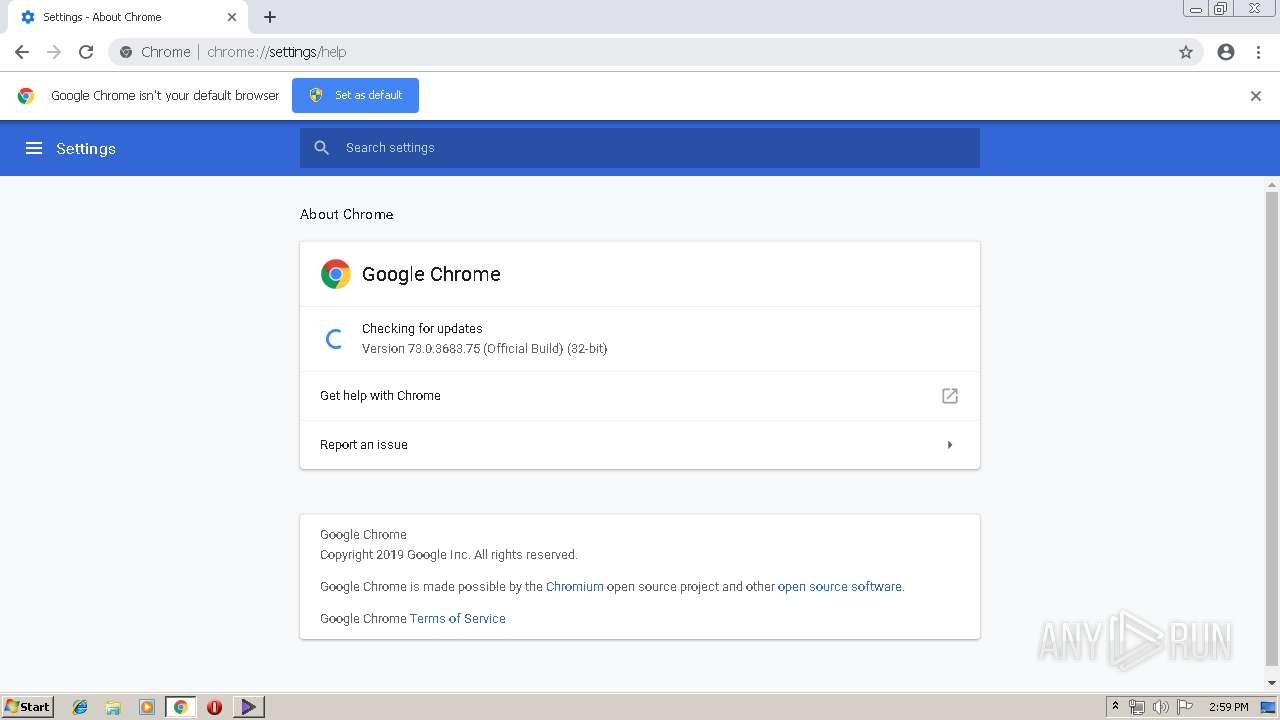The height and width of the screenshot is (720, 1280).
Task: Select the Report an issue row
Action: 640,445
